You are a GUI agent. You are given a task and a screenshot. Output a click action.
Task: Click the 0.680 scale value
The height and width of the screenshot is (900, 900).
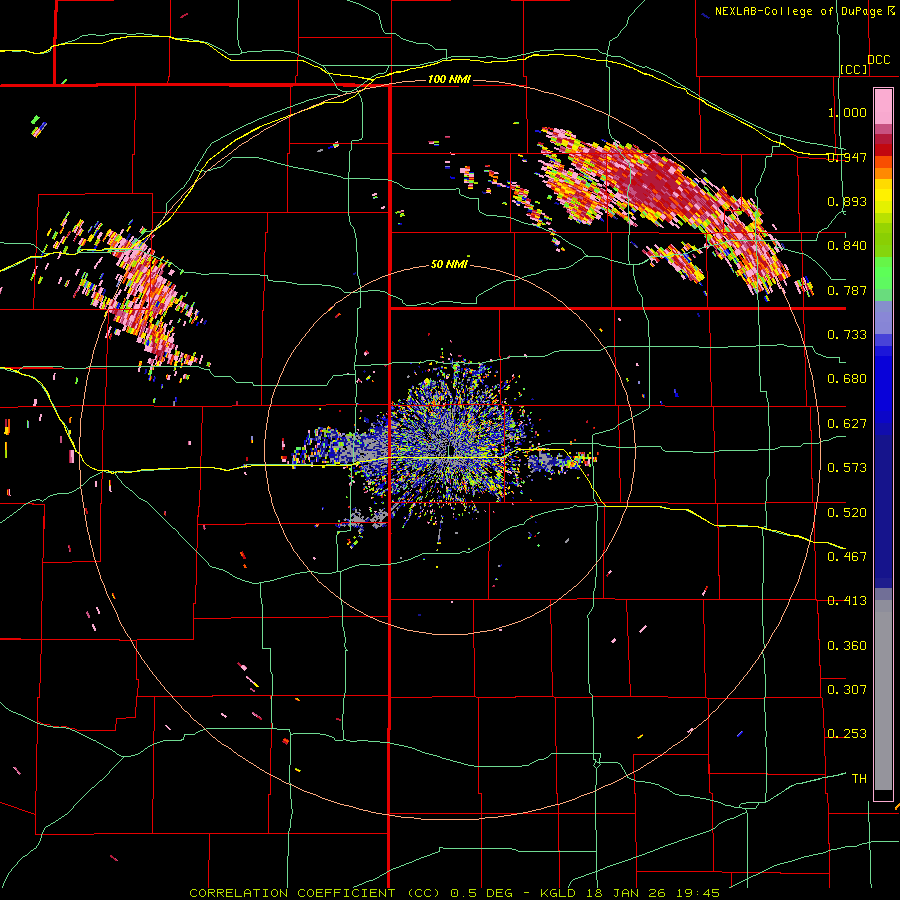coord(847,379)
